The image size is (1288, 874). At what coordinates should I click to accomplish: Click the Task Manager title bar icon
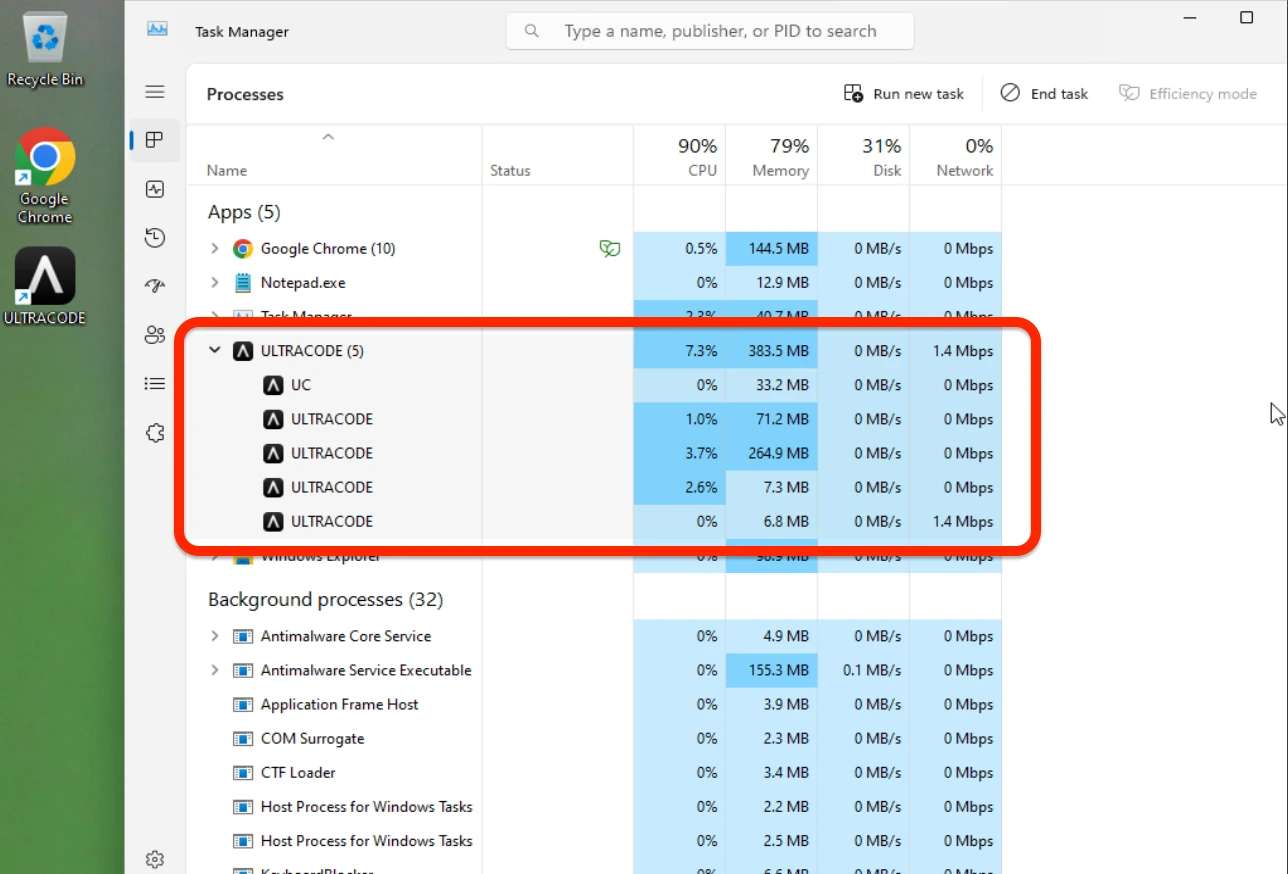(157, 30)
